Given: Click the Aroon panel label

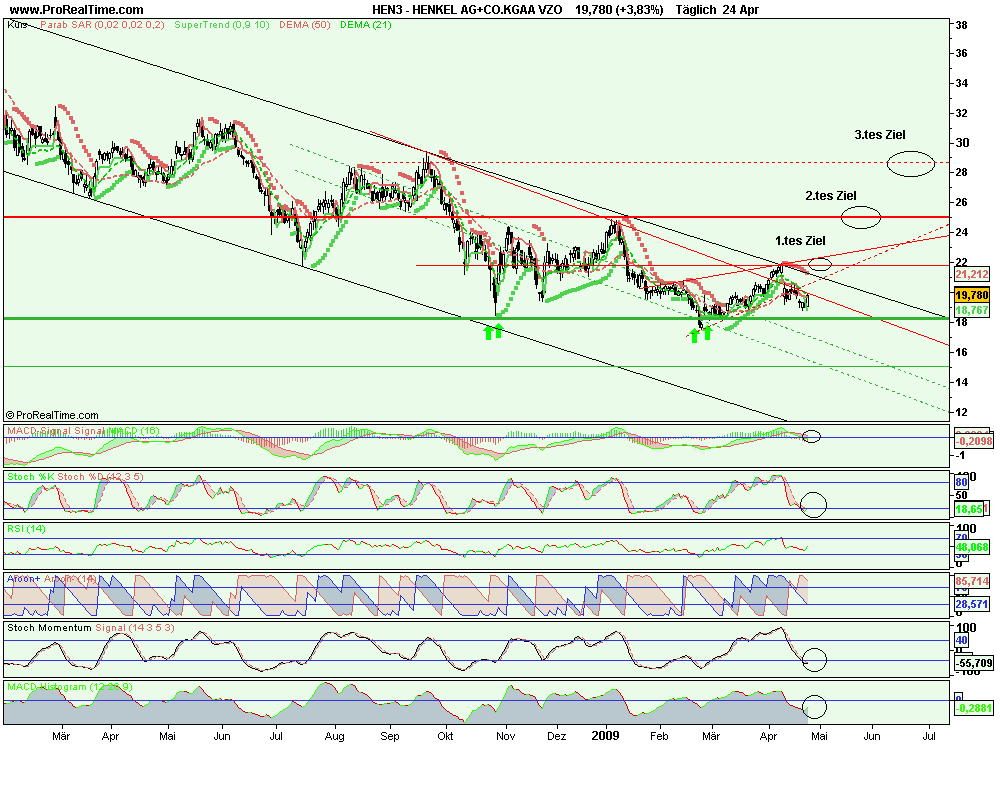Looking at the screenshot, I should tap(52, 579).
